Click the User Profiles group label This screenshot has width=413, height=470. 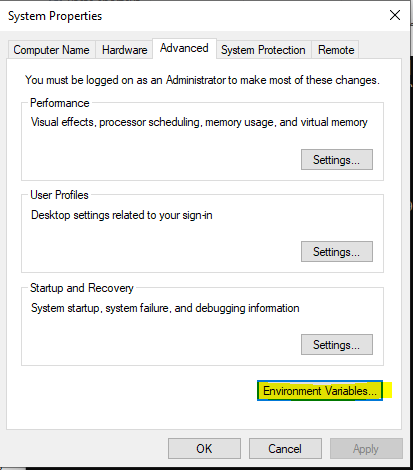(x=59, y=195)
